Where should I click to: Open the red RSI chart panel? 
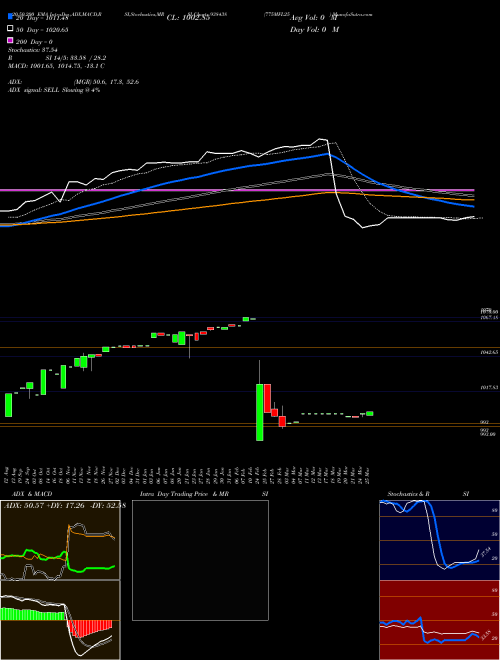pos(439,620)
